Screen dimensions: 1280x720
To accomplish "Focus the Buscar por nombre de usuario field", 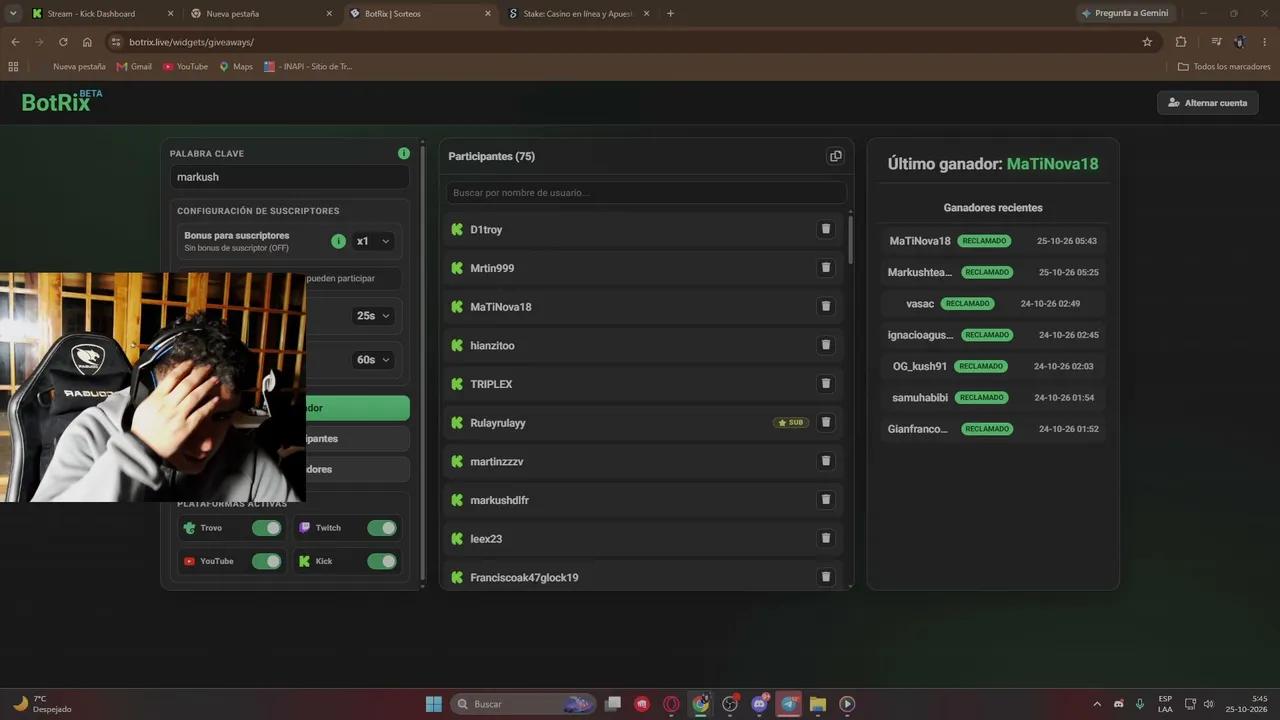I will click(x=646, y=192).
